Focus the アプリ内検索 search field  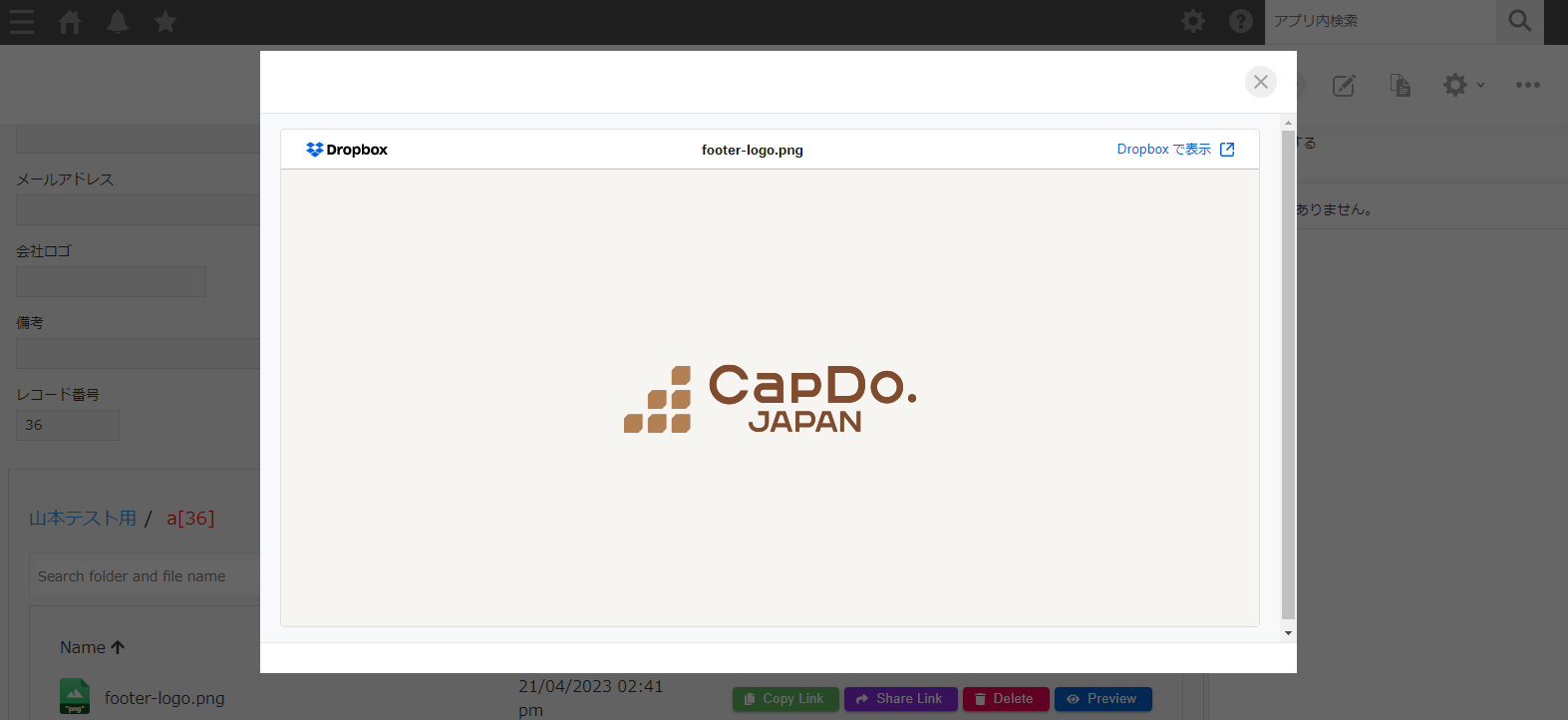click(x=1381, y=21)
